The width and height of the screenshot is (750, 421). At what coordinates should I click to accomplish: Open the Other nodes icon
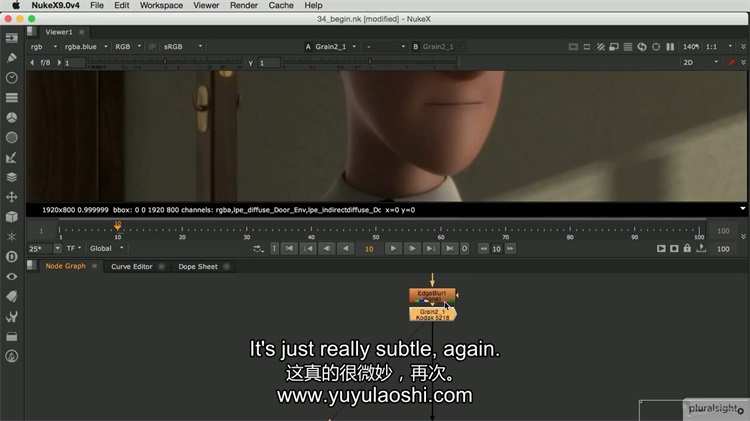[11, 336]
